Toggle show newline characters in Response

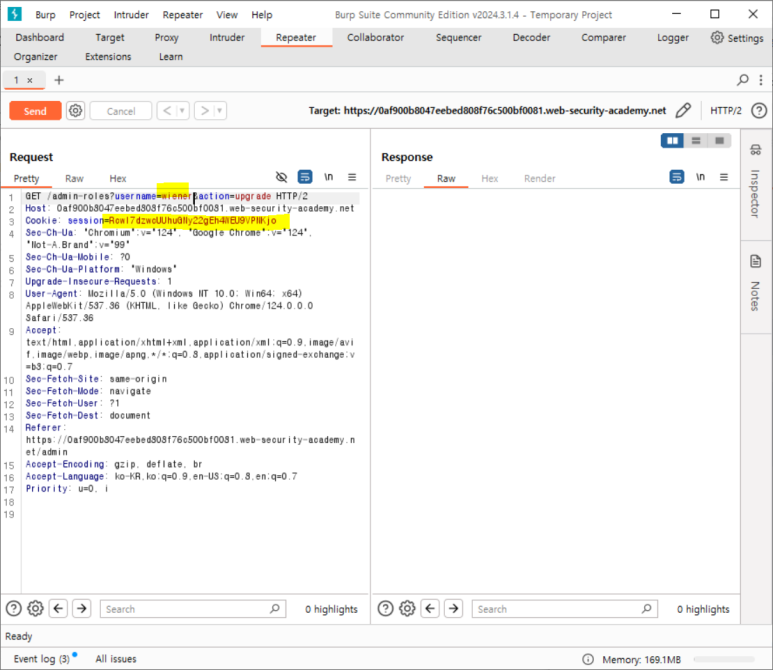(x=700, y=177)
